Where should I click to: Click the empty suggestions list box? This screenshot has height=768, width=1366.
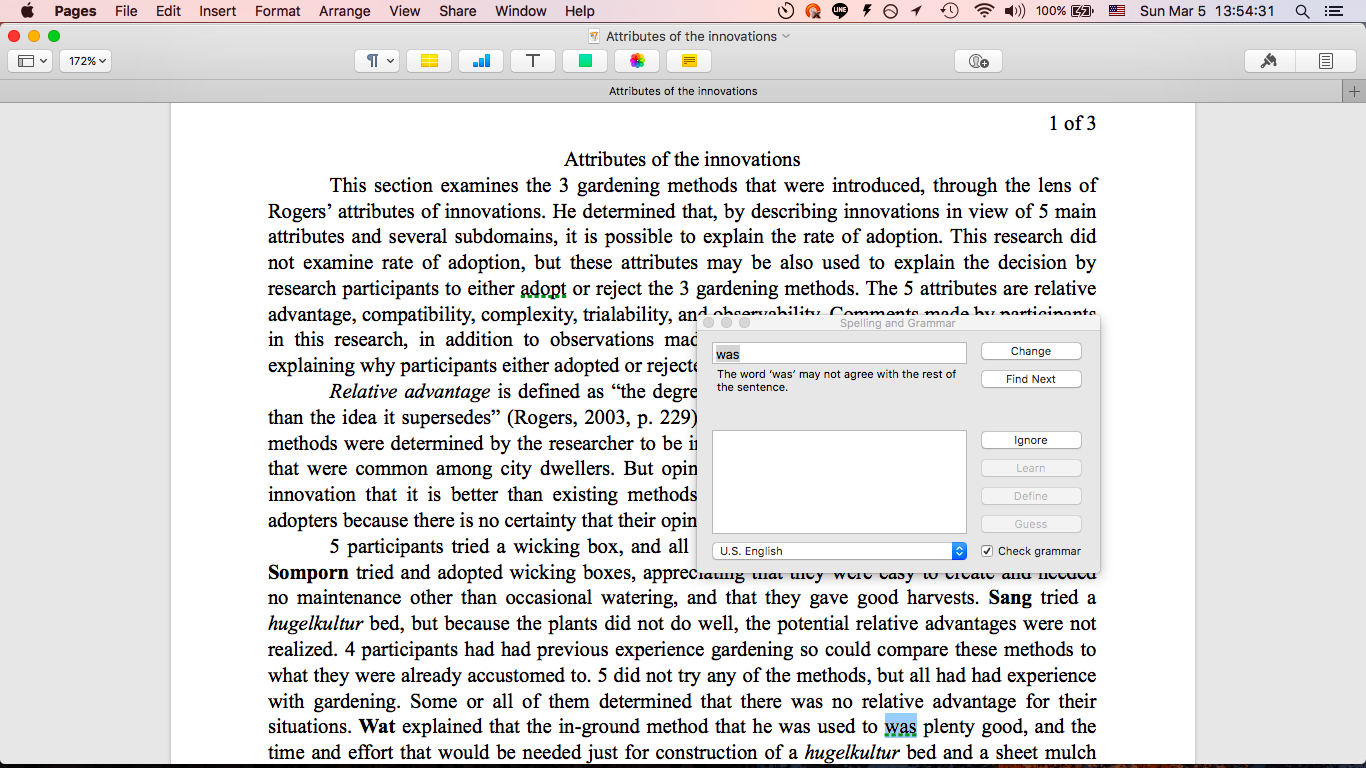(x=839, y=482)
